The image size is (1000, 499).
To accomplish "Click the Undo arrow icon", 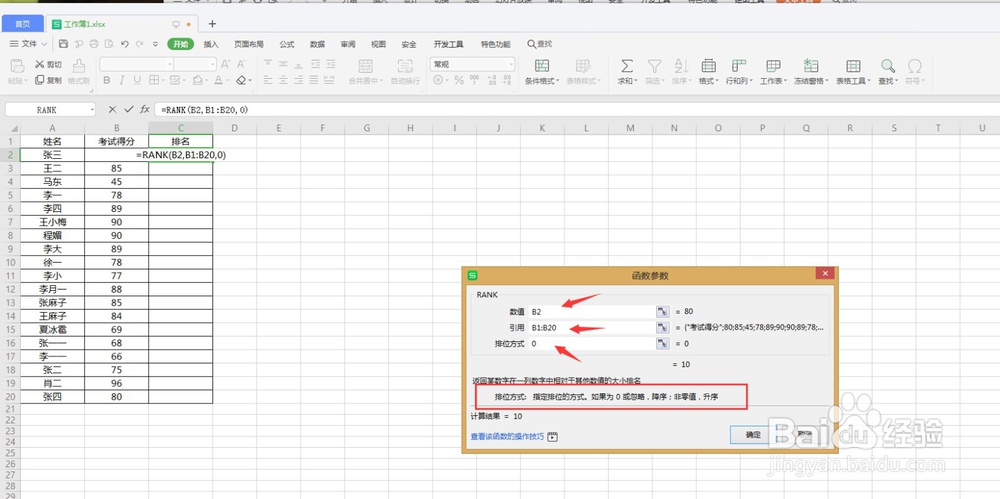I will (125, 44).
